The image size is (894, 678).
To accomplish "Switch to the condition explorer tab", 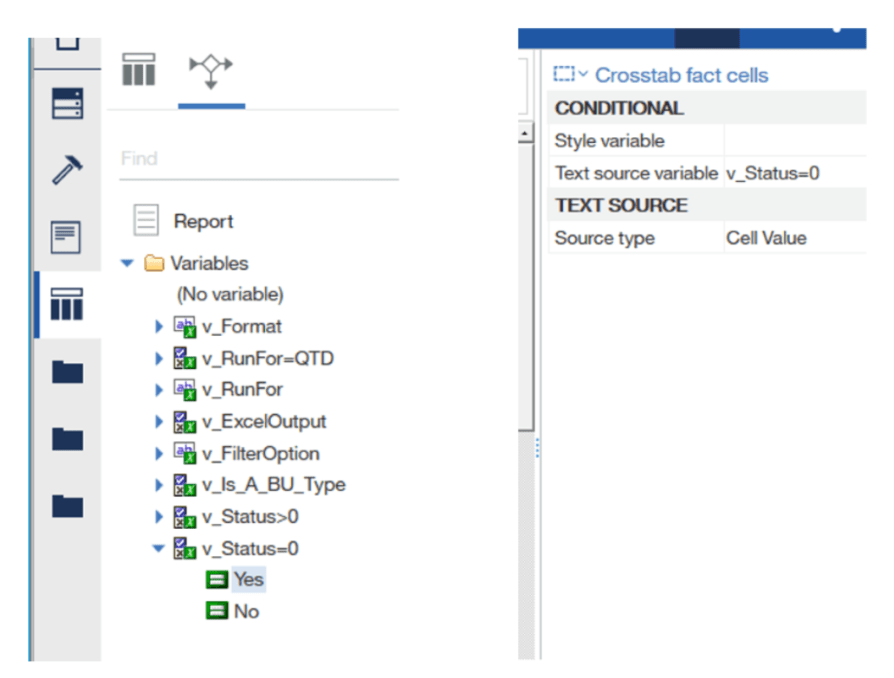I will pos(211,71).
